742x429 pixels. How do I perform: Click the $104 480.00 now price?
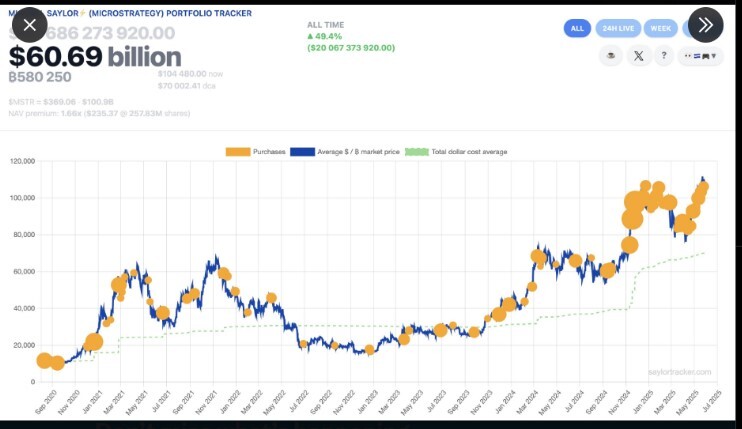coord(190,74)
